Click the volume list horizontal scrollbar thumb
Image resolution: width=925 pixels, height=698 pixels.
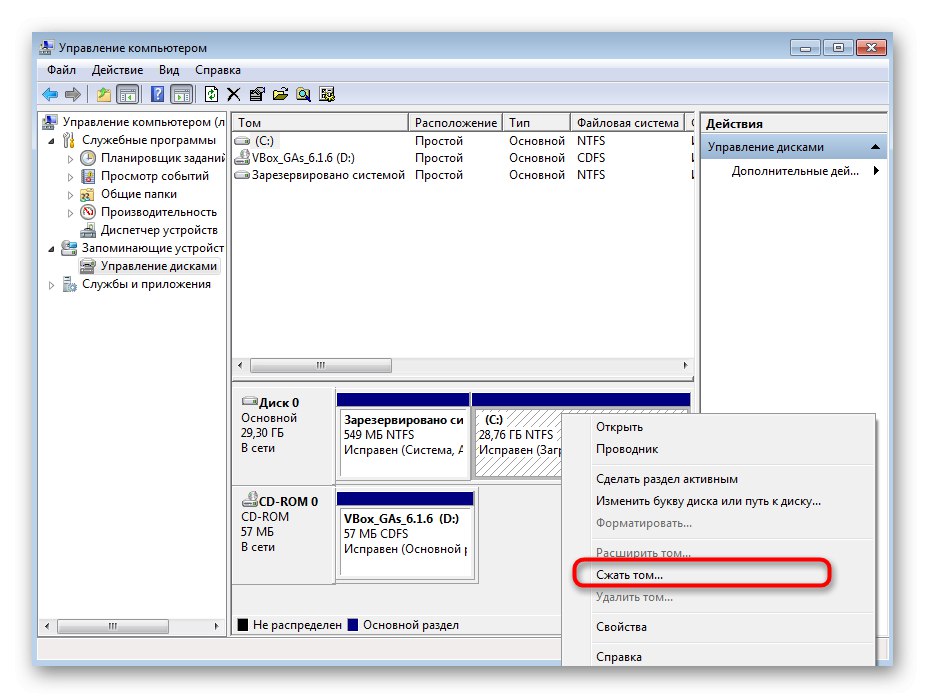coord(320,365)
